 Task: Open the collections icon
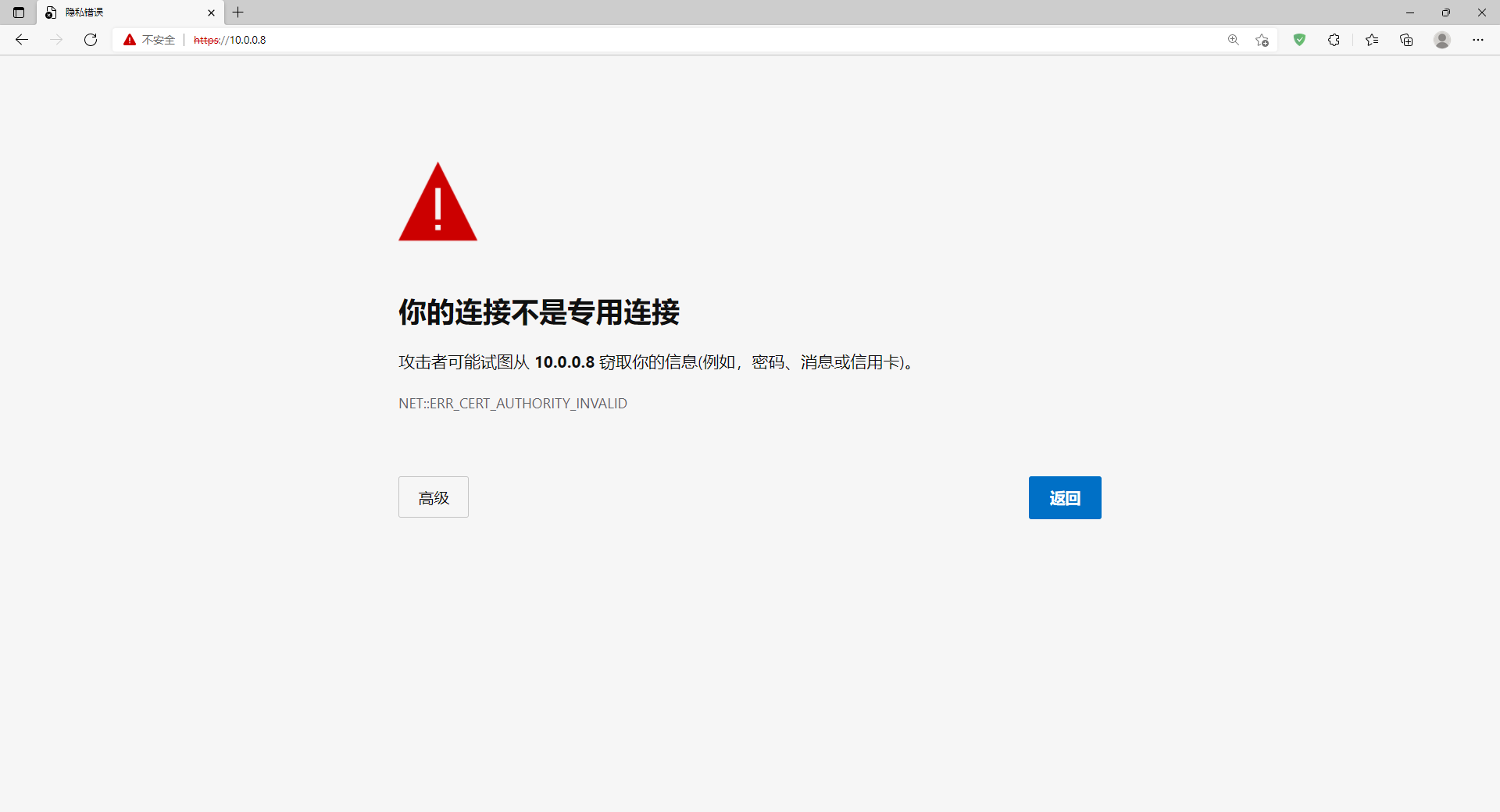(x=1406, y=40)
